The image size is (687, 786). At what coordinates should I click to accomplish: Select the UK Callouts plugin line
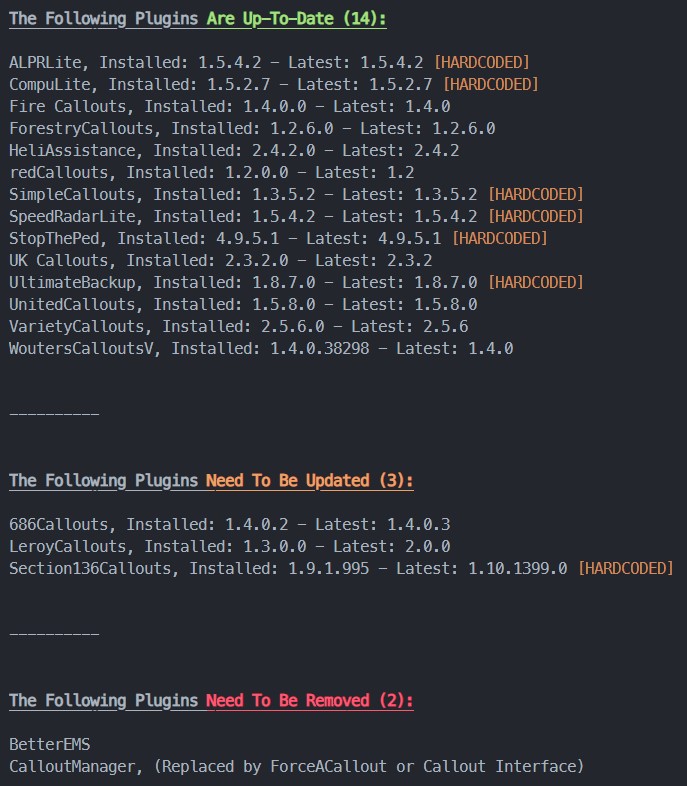point(221,260)
